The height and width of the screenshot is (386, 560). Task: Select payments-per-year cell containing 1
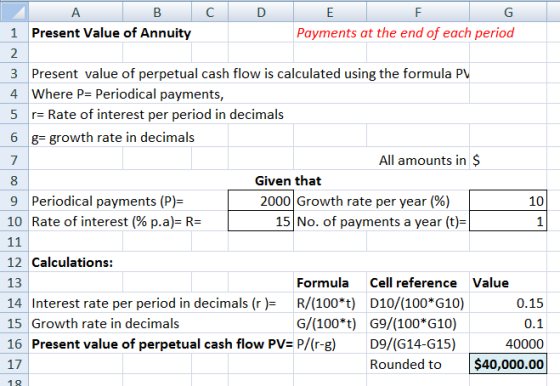tap(508, 221)
